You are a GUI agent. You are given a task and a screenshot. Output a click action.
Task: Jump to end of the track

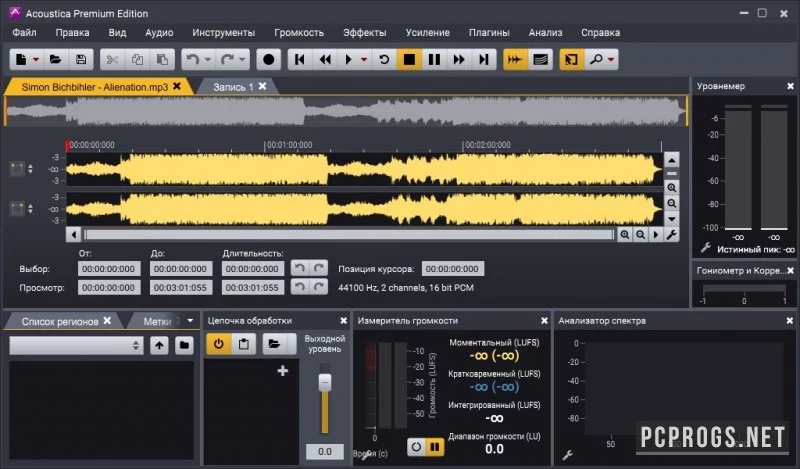tap(484, 59)
